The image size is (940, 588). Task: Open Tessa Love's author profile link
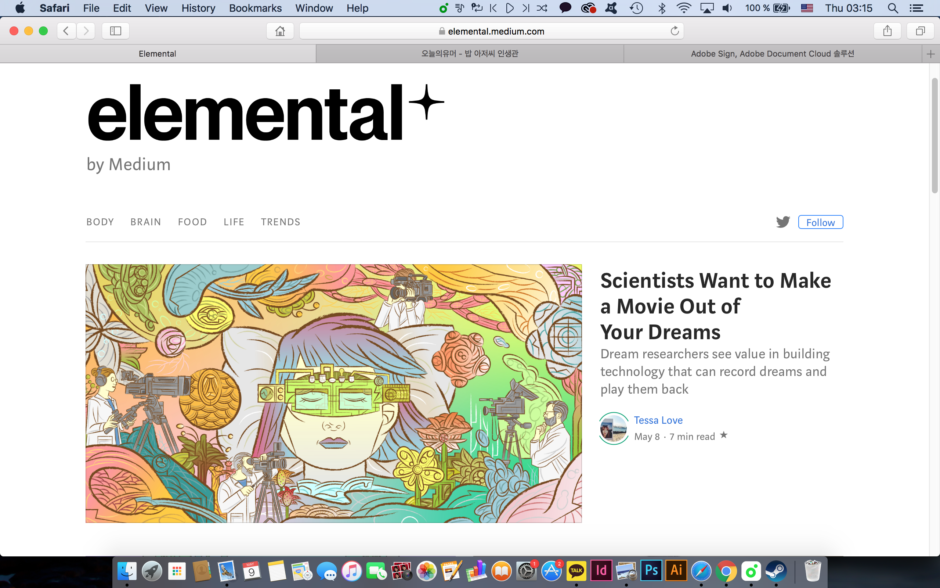pos(658,420)
